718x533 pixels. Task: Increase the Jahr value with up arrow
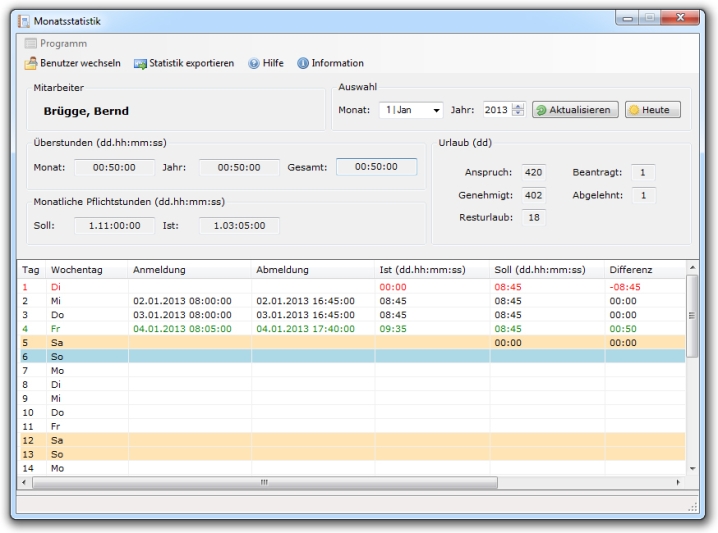tap(518, 106)
